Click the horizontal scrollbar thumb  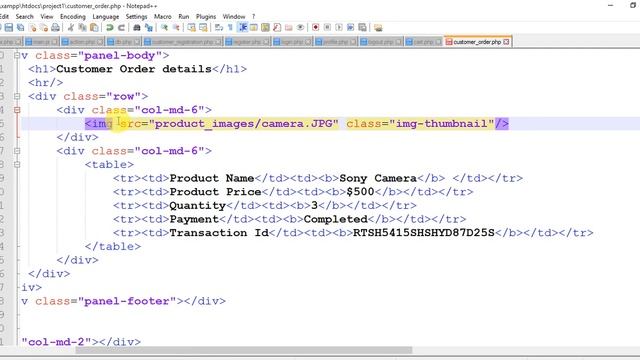coord(244,350)
